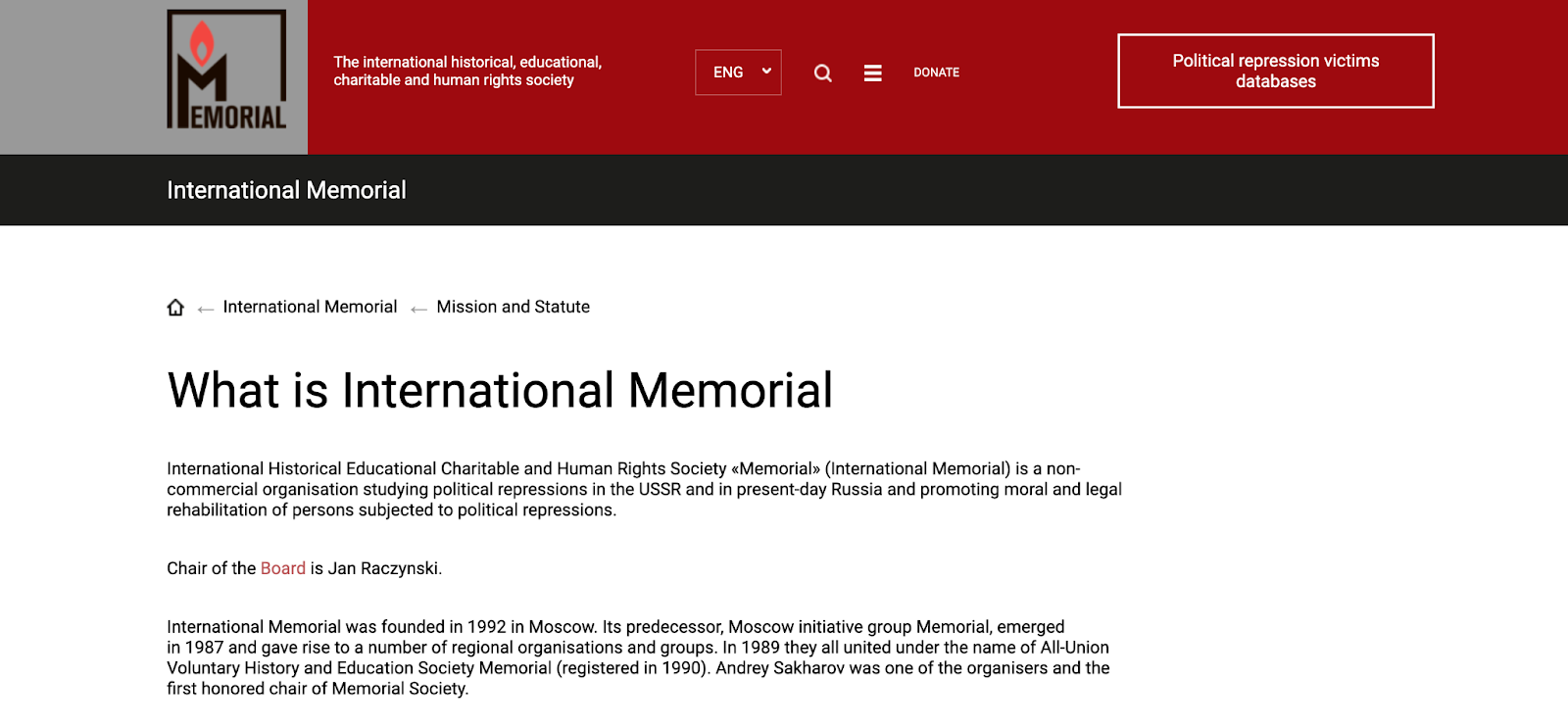Click the name Andrey Sakharov in the text

click(780, 668)
